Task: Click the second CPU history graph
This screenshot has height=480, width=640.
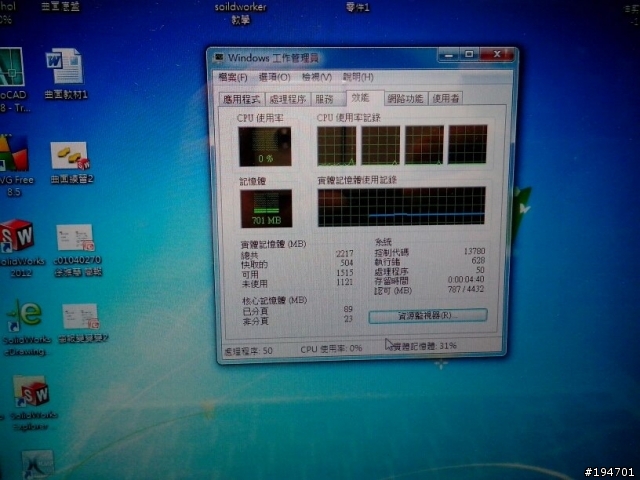Action: (x=380, y=145)
